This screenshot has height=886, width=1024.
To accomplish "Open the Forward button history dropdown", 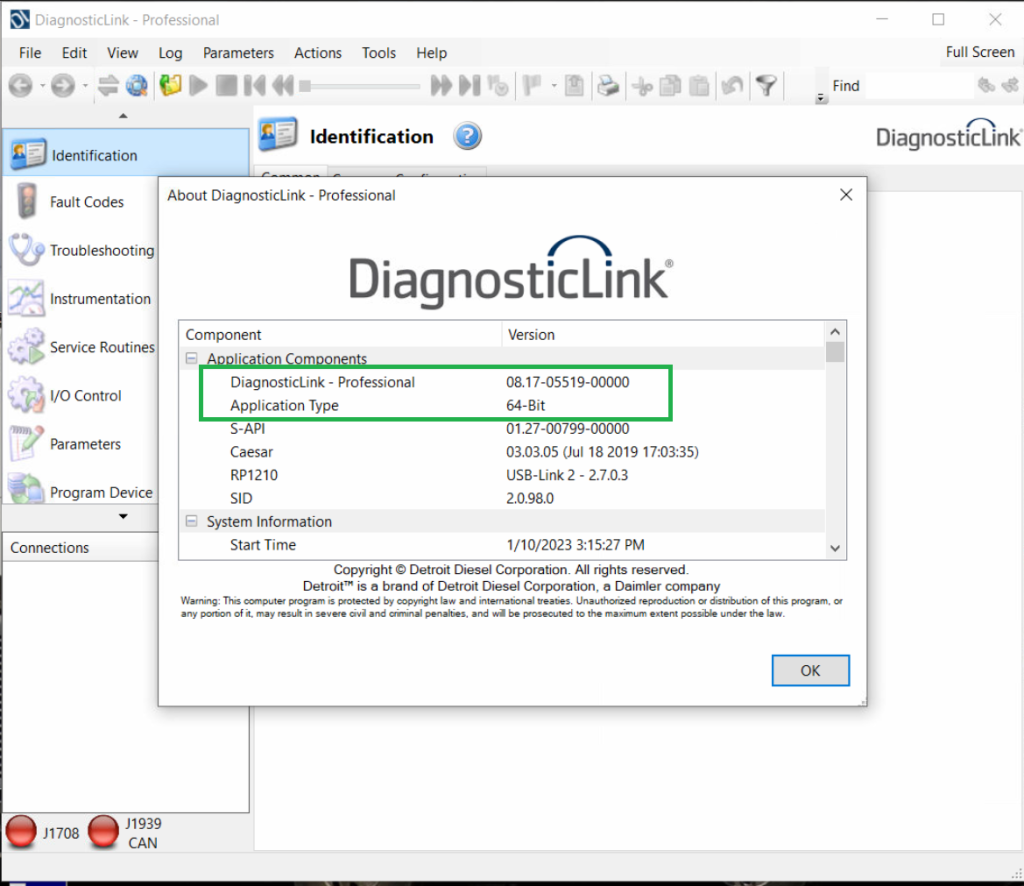I will [85, 86].
